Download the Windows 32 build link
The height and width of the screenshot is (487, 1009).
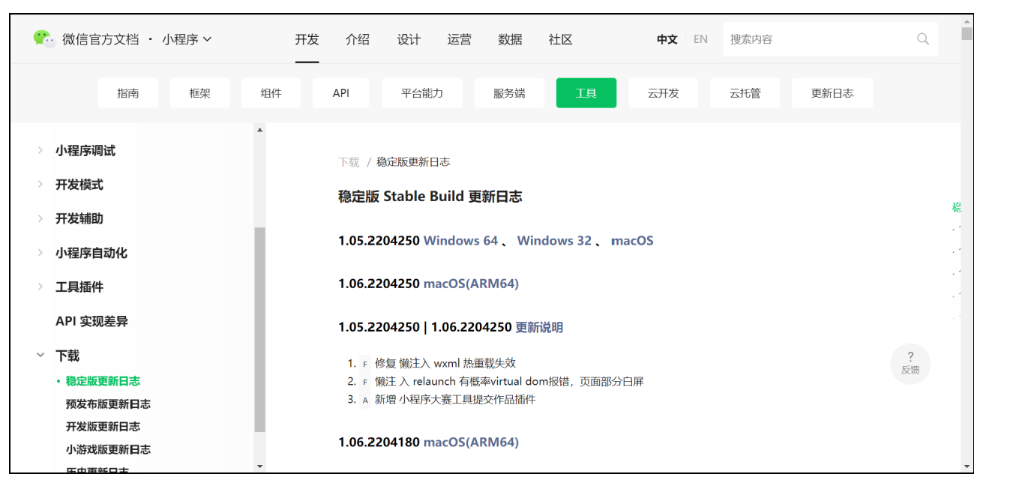pos(554,241)
